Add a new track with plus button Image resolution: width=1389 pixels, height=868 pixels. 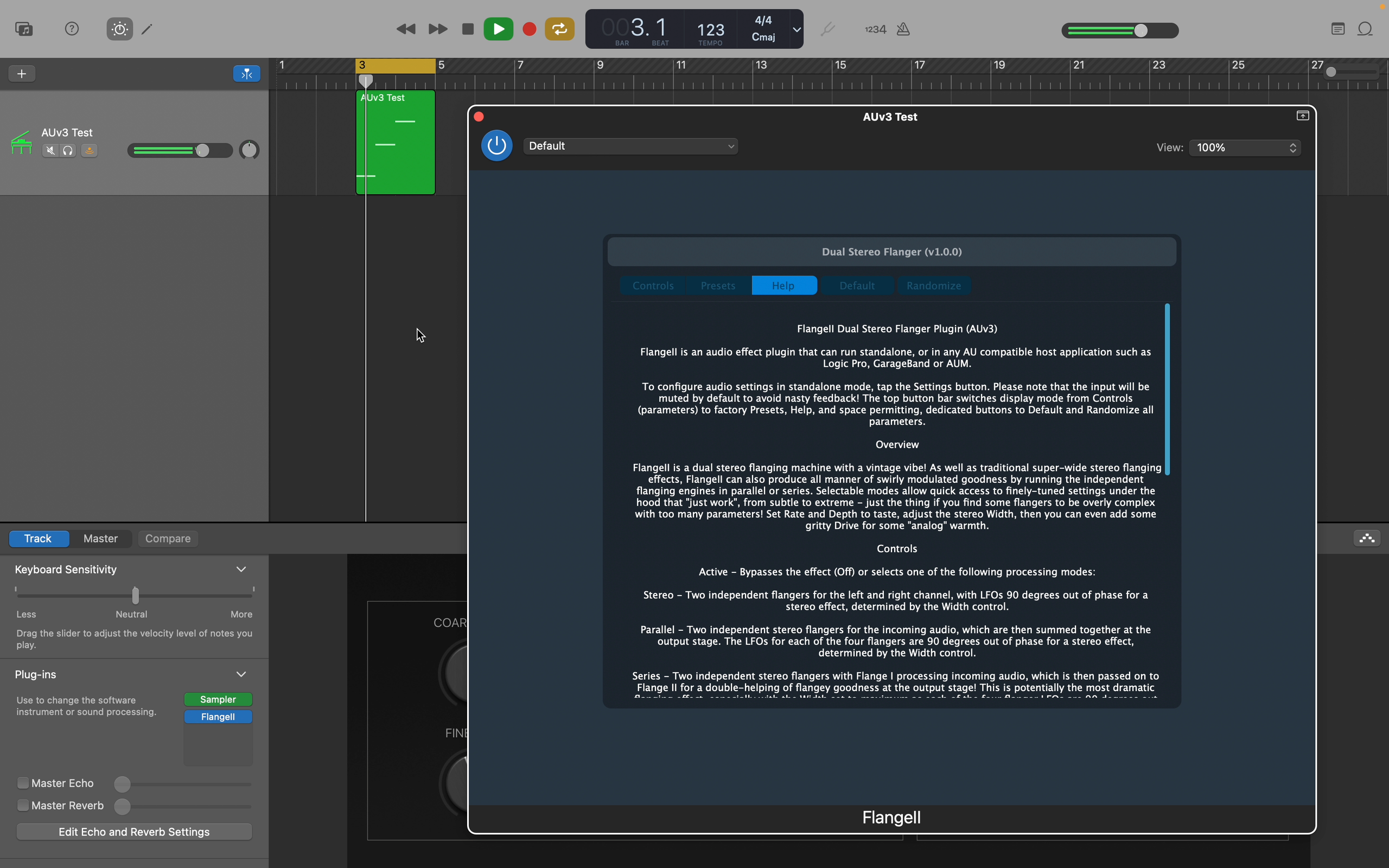pyautogui.click(x=22, y=73)
